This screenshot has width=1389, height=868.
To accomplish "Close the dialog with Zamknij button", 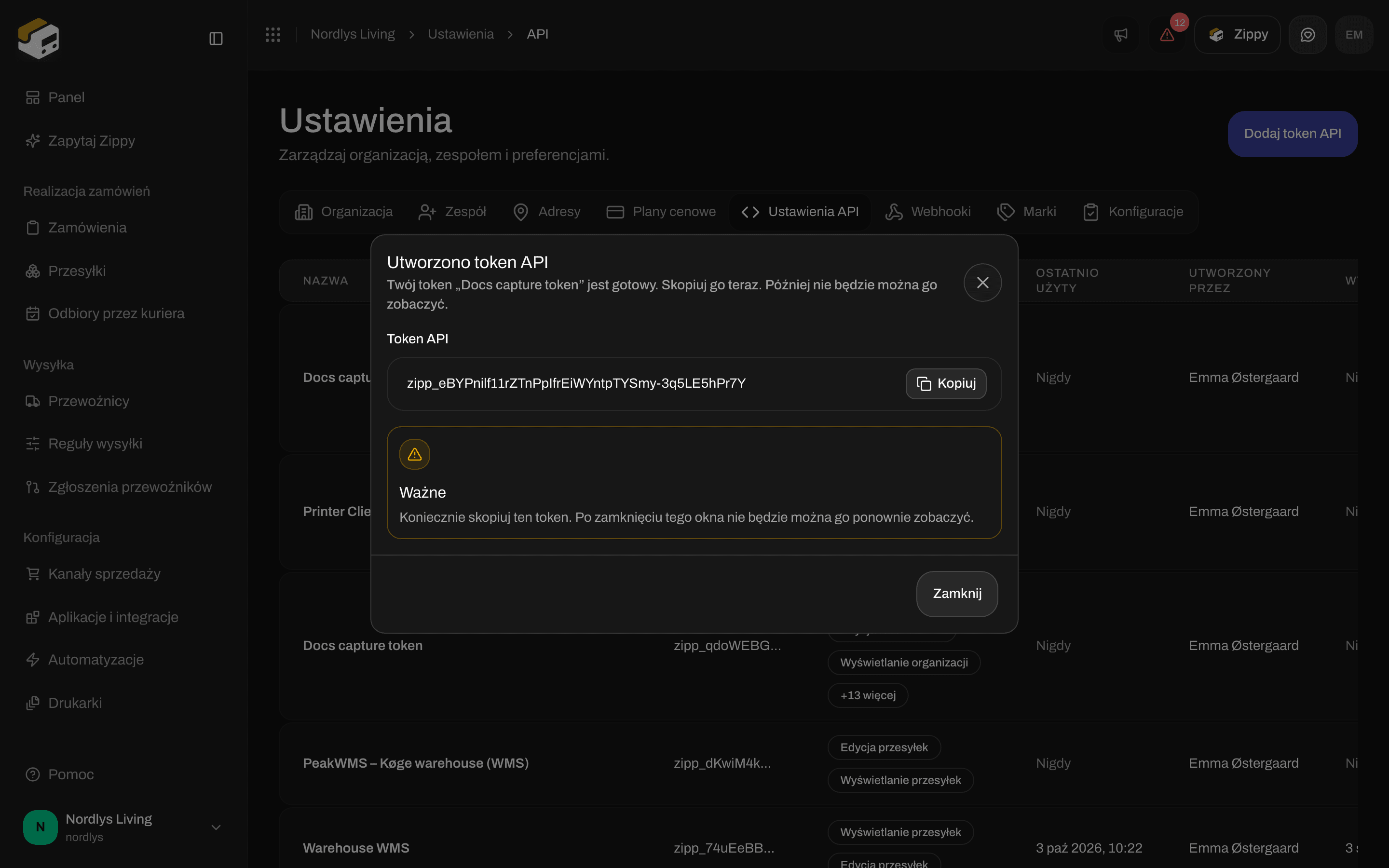I will click(x=957, y=594).
